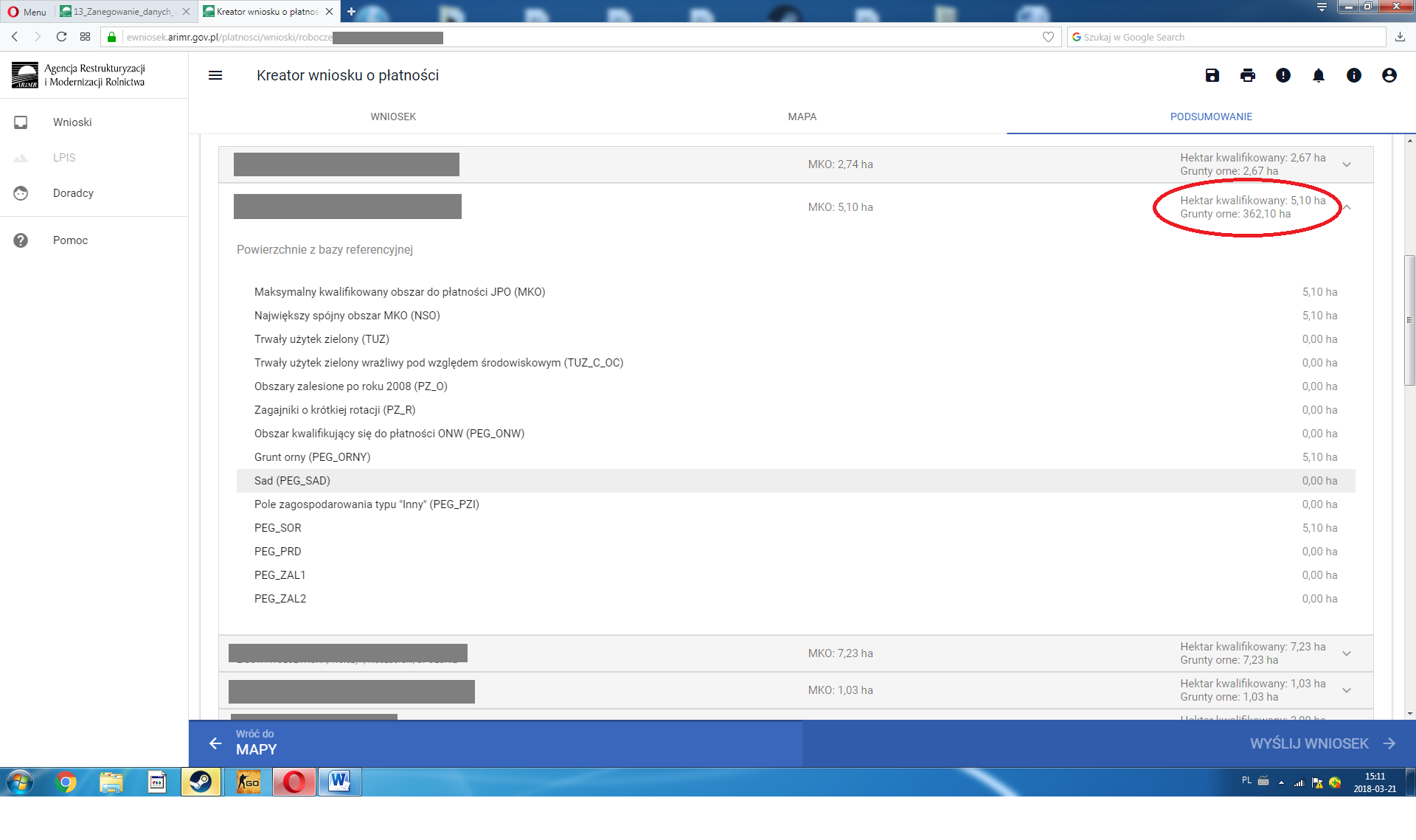1416x840 pixels.
Task: Toggle the hamburger navigation menu
Action: [x=215, y=75]
